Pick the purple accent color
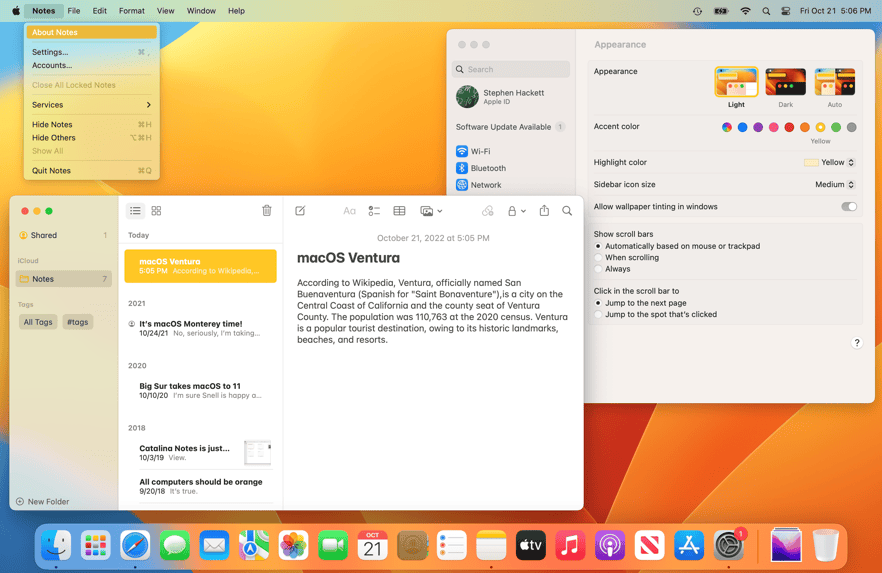 (x=758, y=128)
